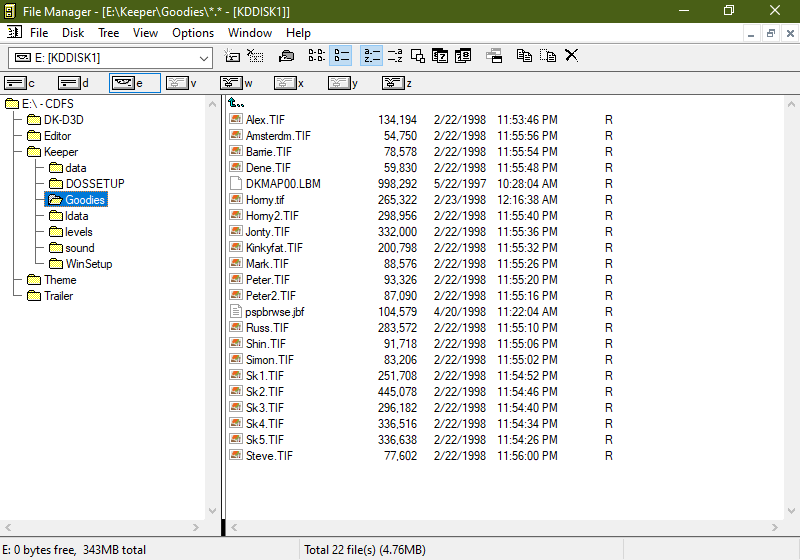
Task: Switch to drive c
Action: 20,83
